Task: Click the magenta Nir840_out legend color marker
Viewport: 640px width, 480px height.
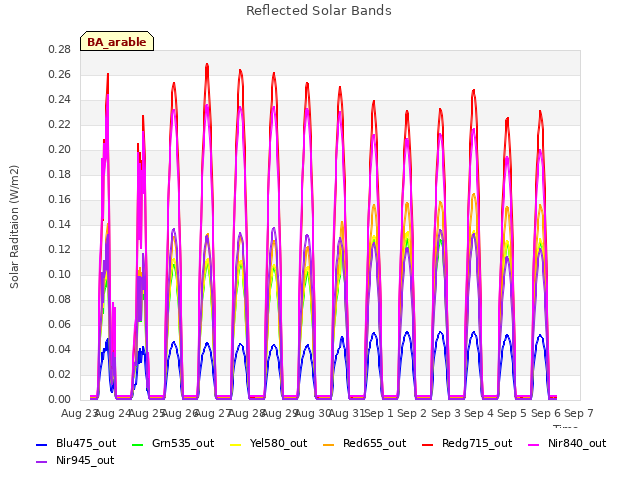Action: (x=533, y=444)
